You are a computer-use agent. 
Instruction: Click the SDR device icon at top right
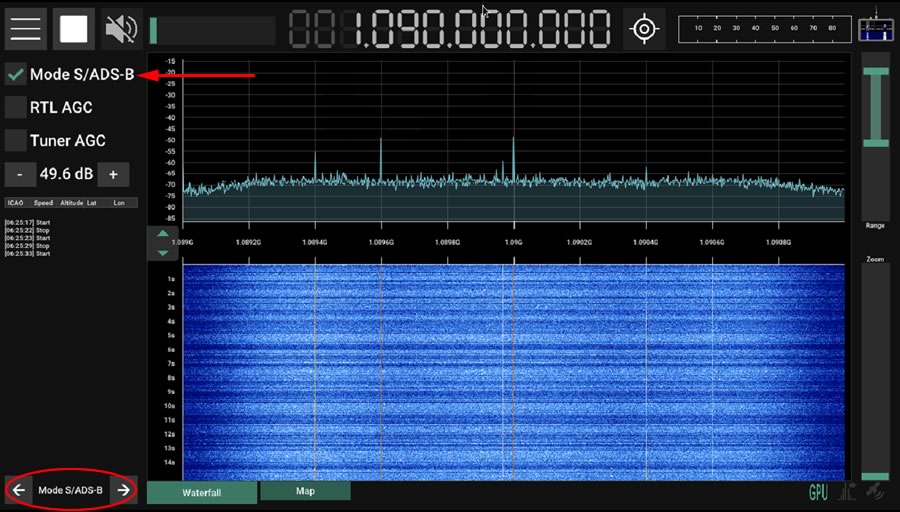coord(874,28)
